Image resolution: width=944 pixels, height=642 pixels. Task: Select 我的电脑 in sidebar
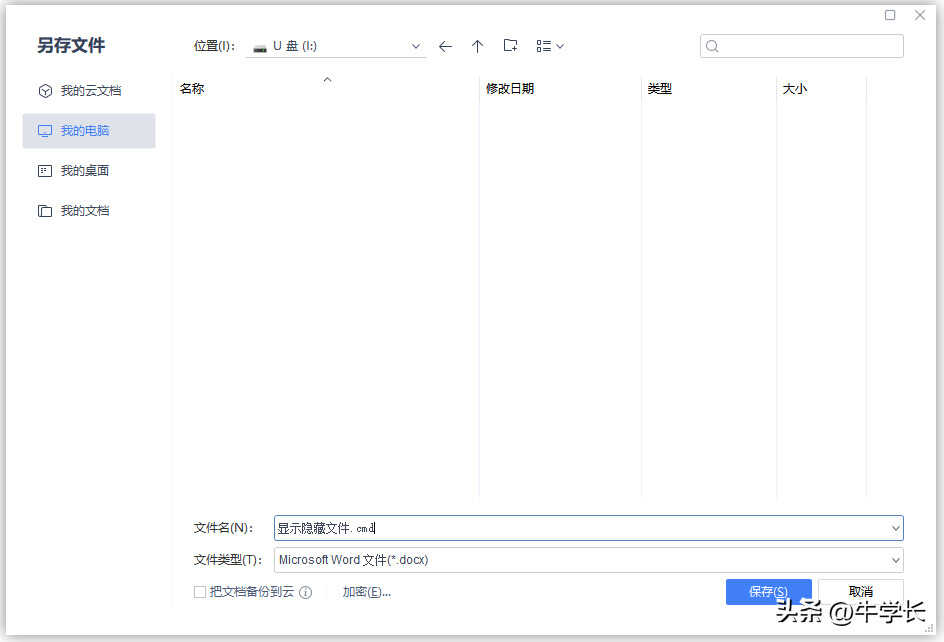pos(88,131)
